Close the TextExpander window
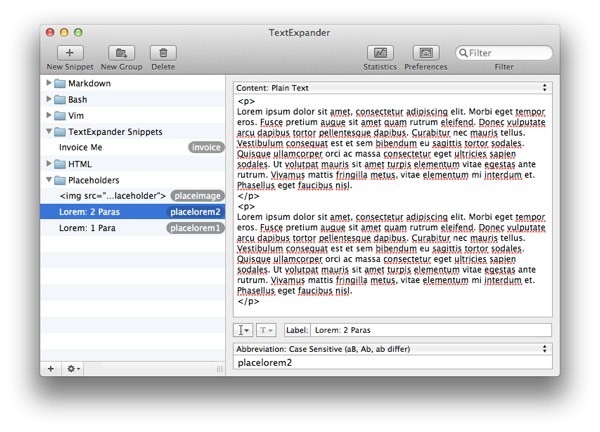Viewport: 600px width, 432px height. click(50, 33)
